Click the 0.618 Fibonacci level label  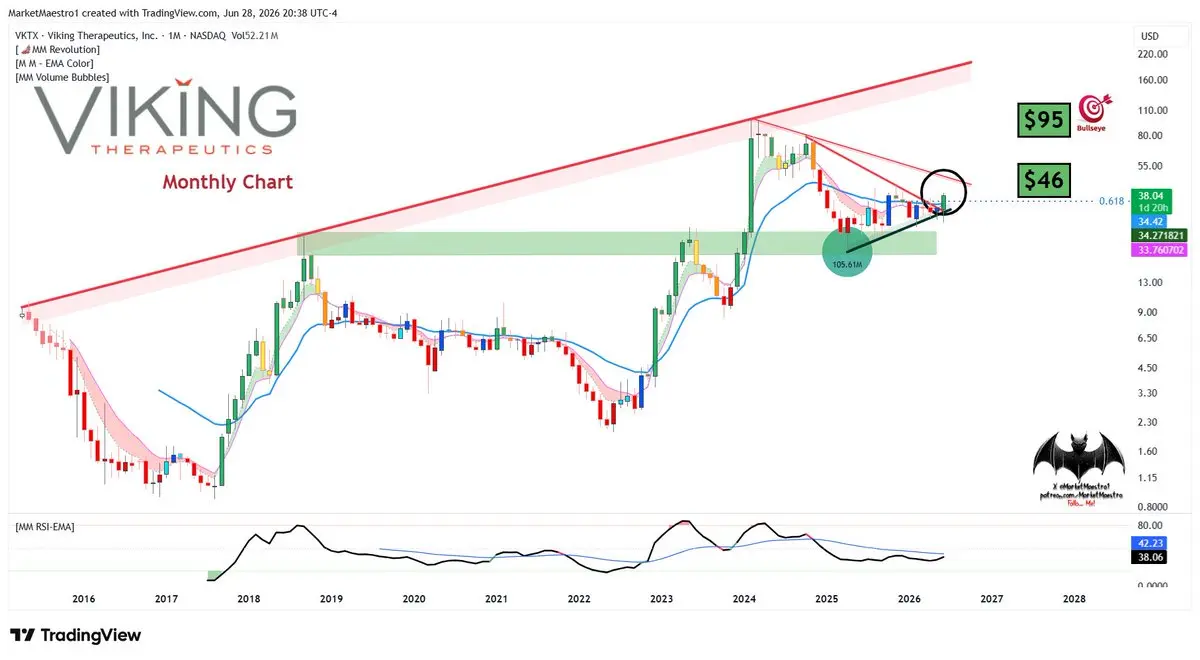tap(1114, 201)
